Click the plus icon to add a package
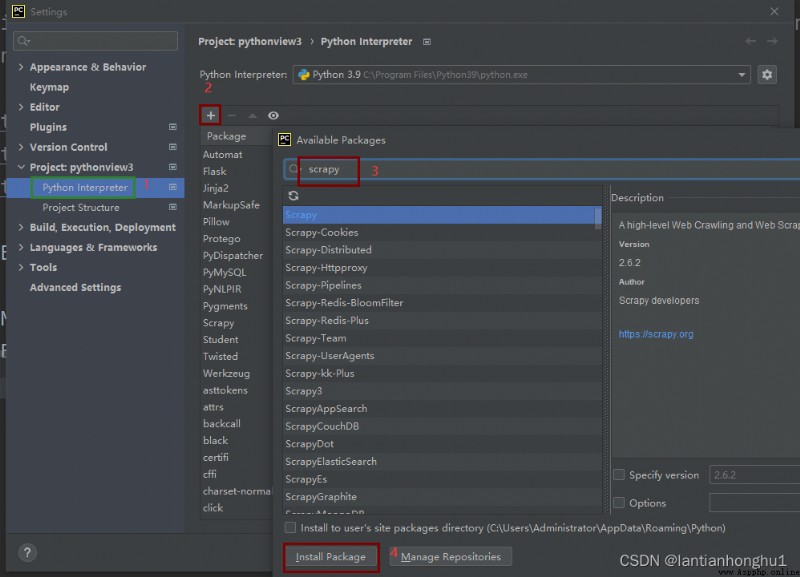 211,116
